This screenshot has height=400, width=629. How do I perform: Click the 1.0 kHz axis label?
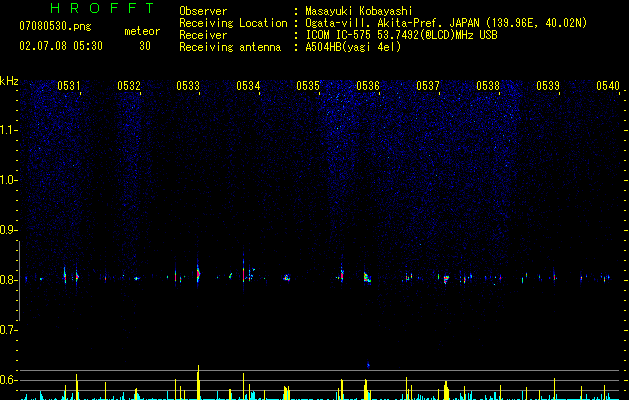[x=9, y=180]
